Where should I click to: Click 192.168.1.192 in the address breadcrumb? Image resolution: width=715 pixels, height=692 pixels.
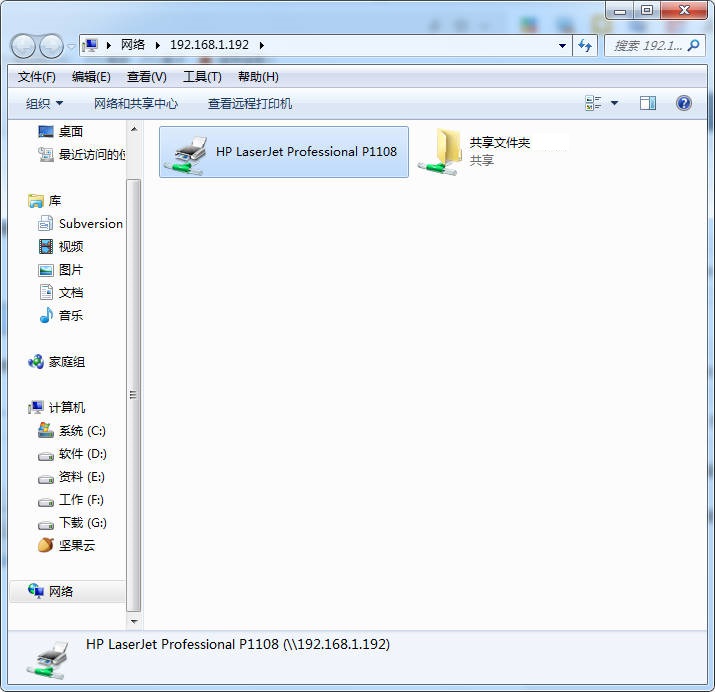[x=209, y=45]
